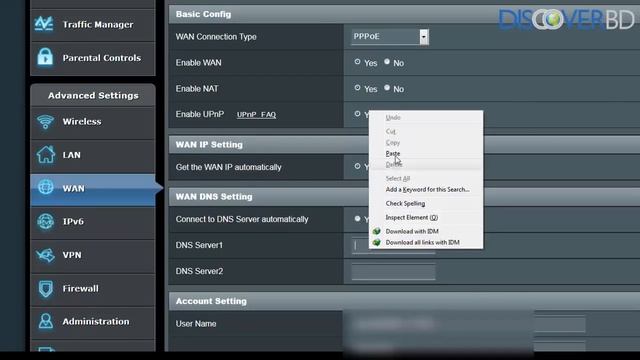Select No for Enable WAN
The width and height of the screenshot is (640, 360).
point(387,62)
